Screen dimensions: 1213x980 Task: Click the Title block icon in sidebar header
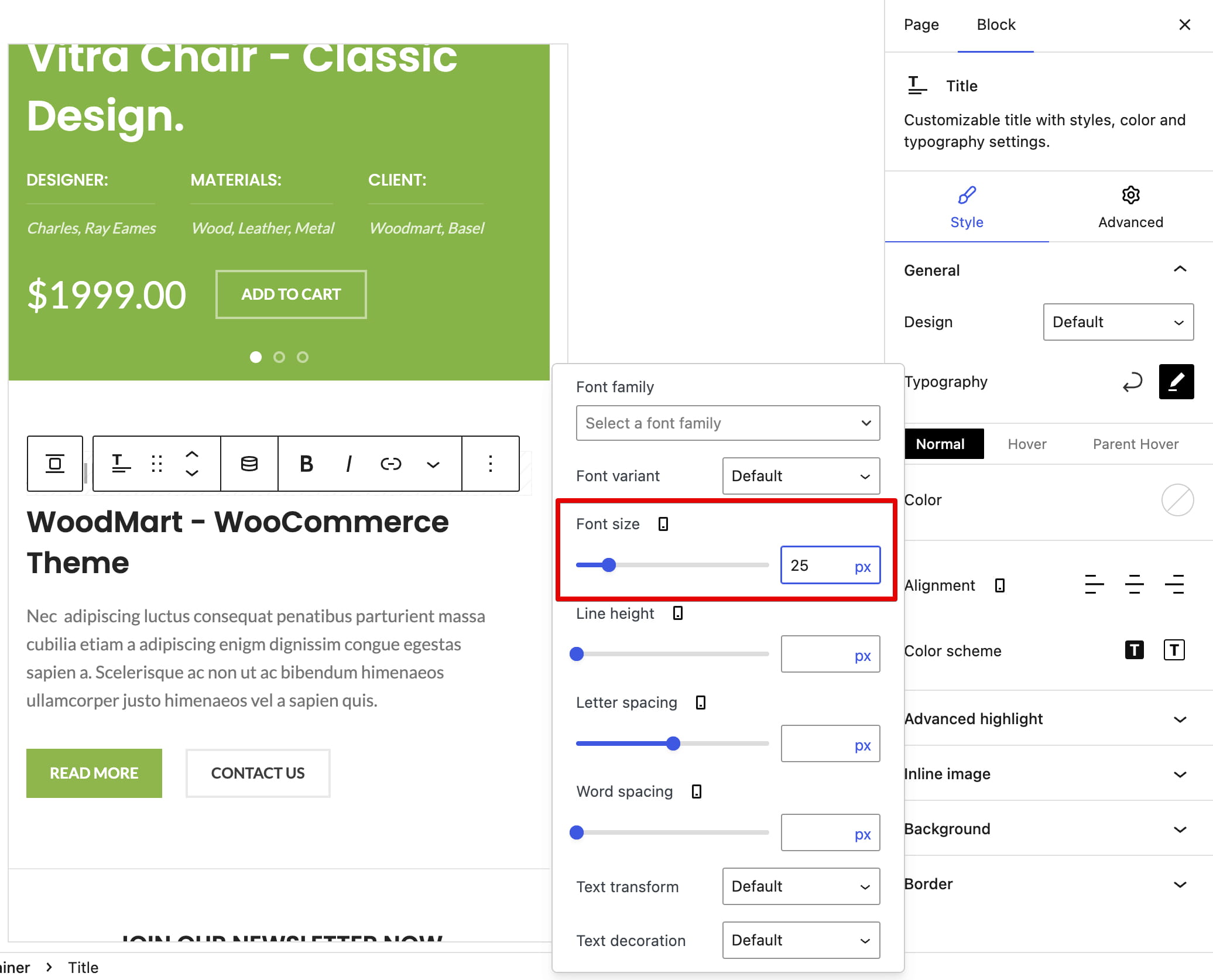coord(917,85)
